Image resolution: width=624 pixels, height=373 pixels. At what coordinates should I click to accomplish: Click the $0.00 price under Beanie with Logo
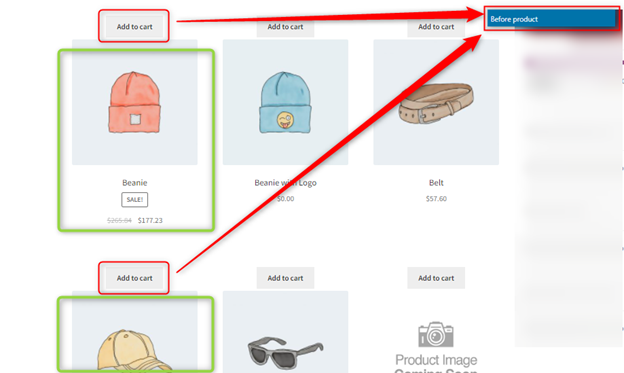pos(285,198)
